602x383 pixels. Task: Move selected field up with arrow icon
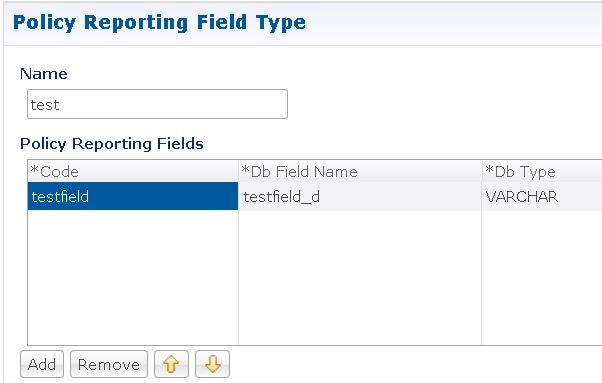coord(171,364)
